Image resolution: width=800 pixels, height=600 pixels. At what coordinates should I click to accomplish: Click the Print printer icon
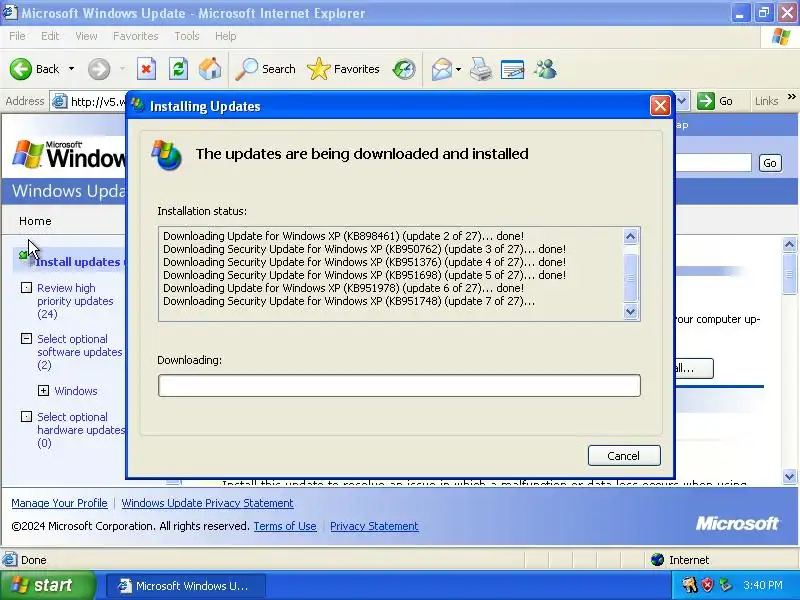click(481, 69)
